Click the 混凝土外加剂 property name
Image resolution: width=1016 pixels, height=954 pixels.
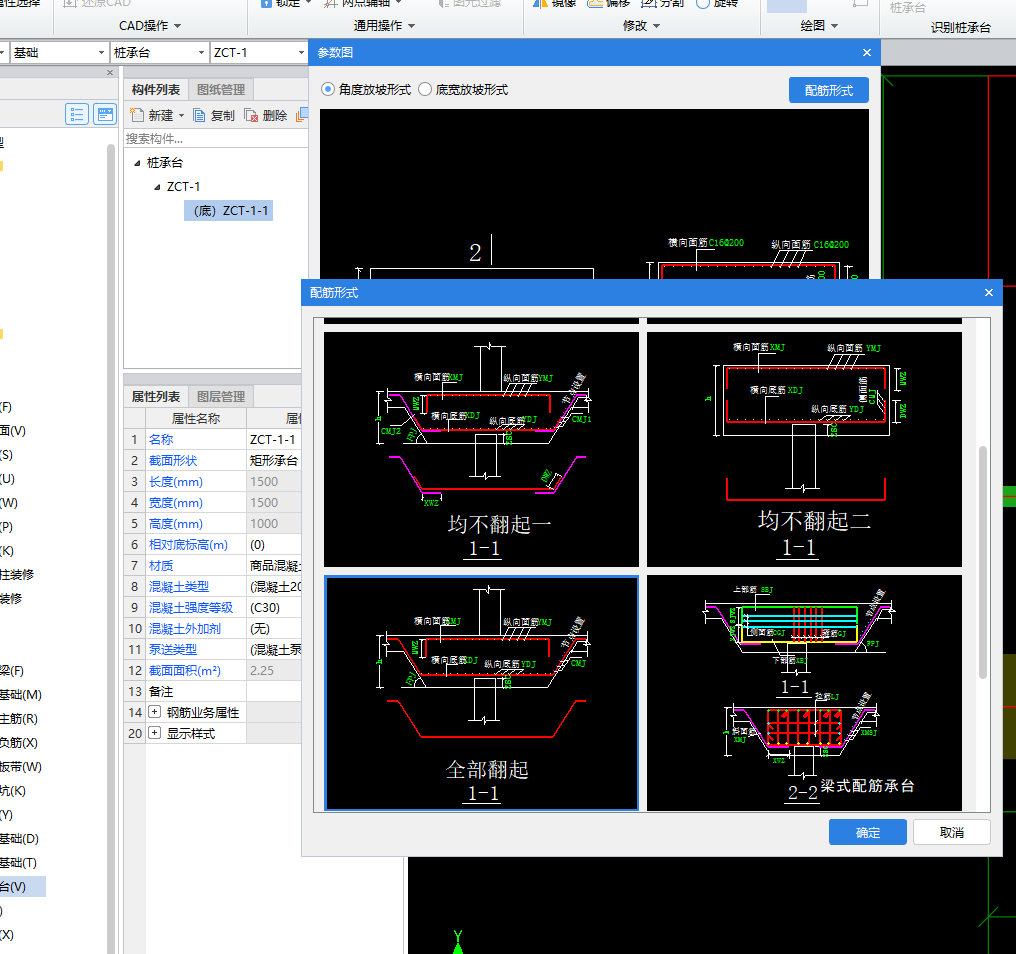(x=185, y=629)
